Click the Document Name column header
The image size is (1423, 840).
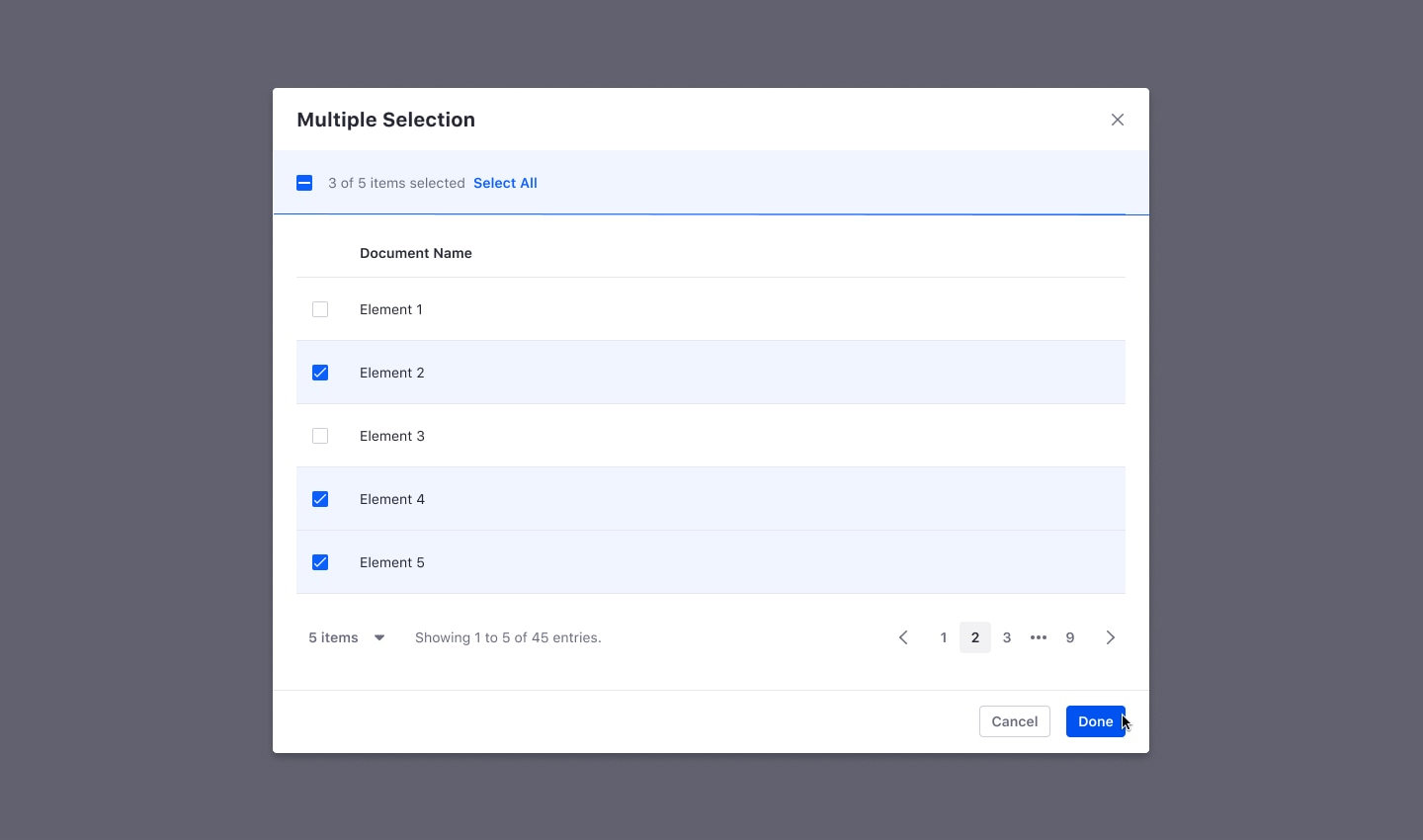point(416,253)
